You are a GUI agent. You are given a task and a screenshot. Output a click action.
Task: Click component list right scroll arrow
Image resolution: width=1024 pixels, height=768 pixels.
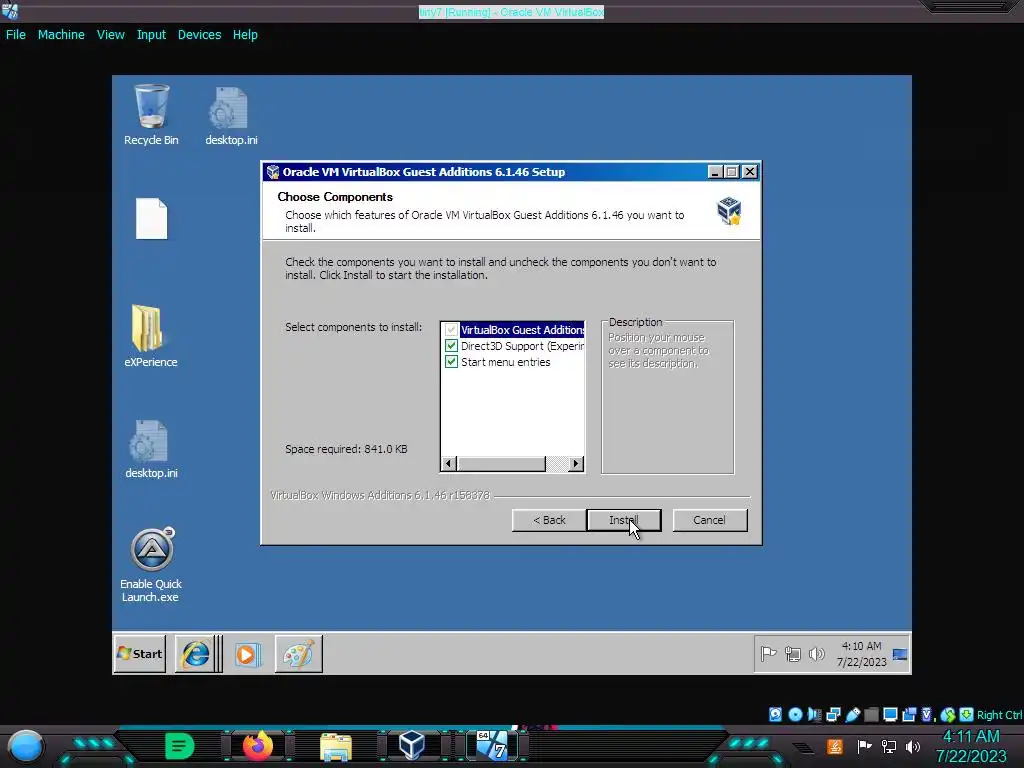tap(575, 464)
